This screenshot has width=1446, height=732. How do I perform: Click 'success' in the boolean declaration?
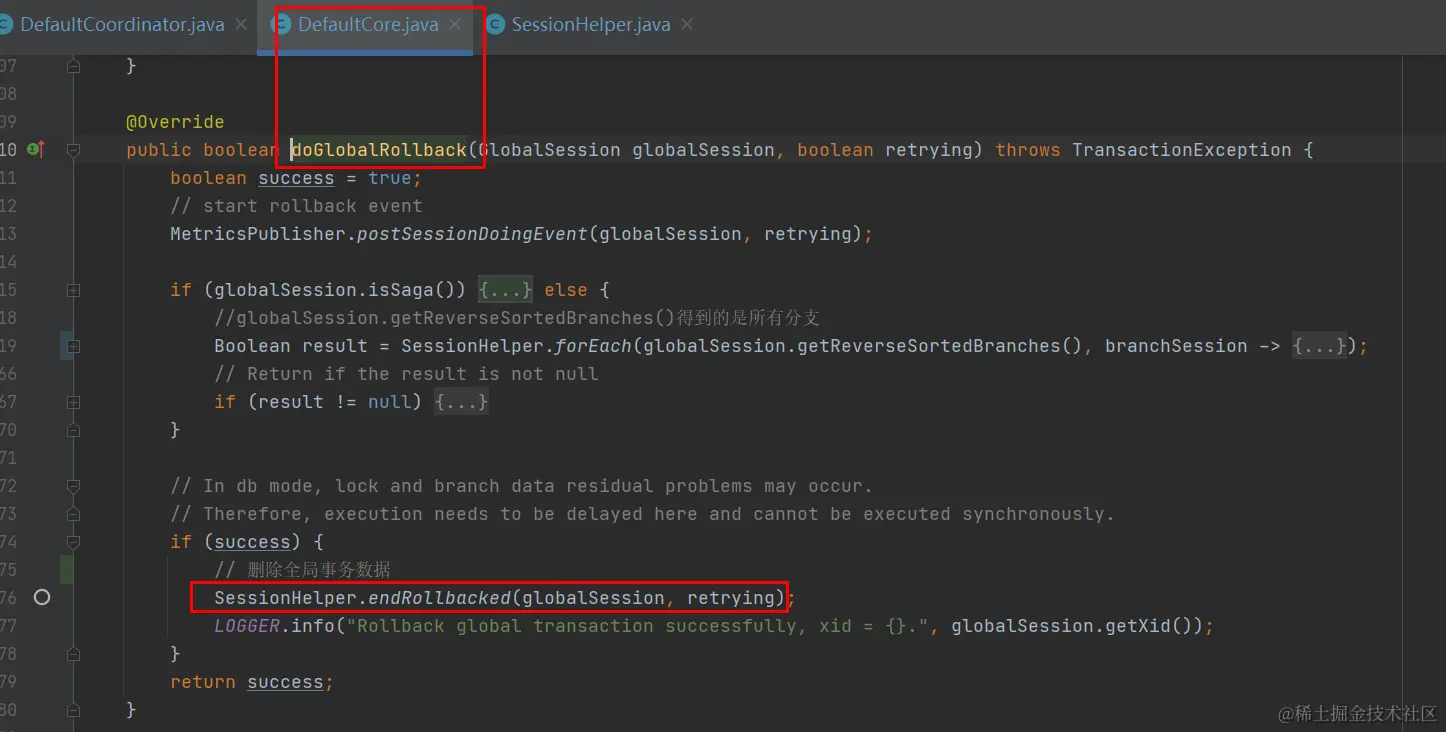click(x=296, y=178)
